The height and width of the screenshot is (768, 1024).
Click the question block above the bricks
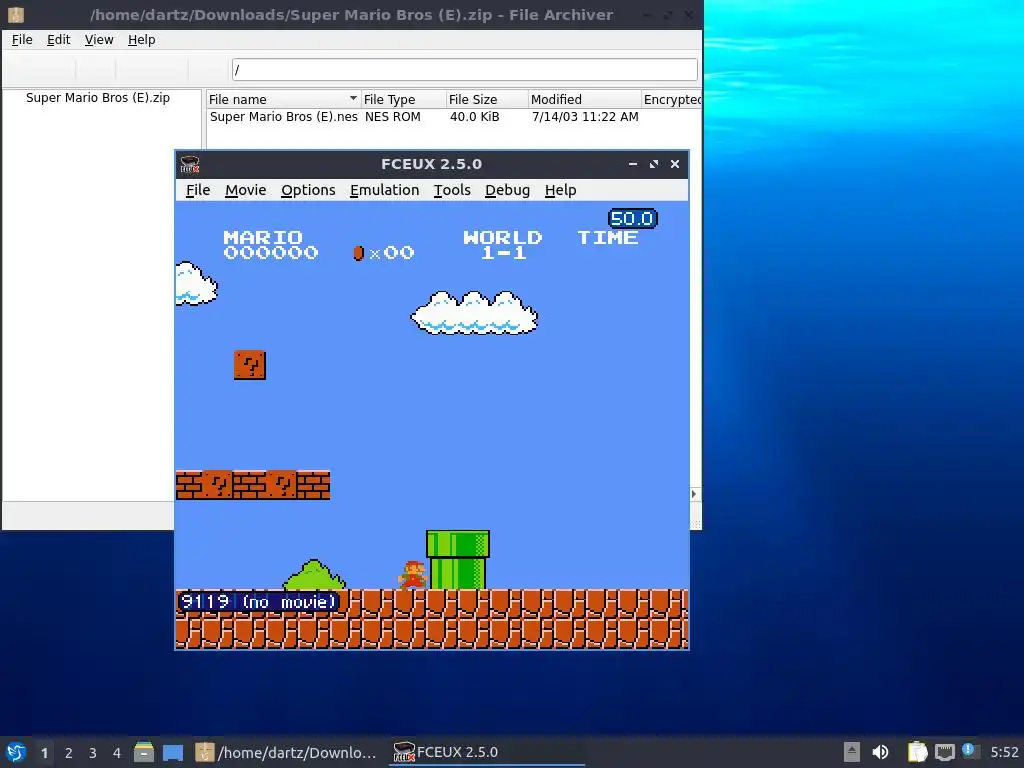250,365
